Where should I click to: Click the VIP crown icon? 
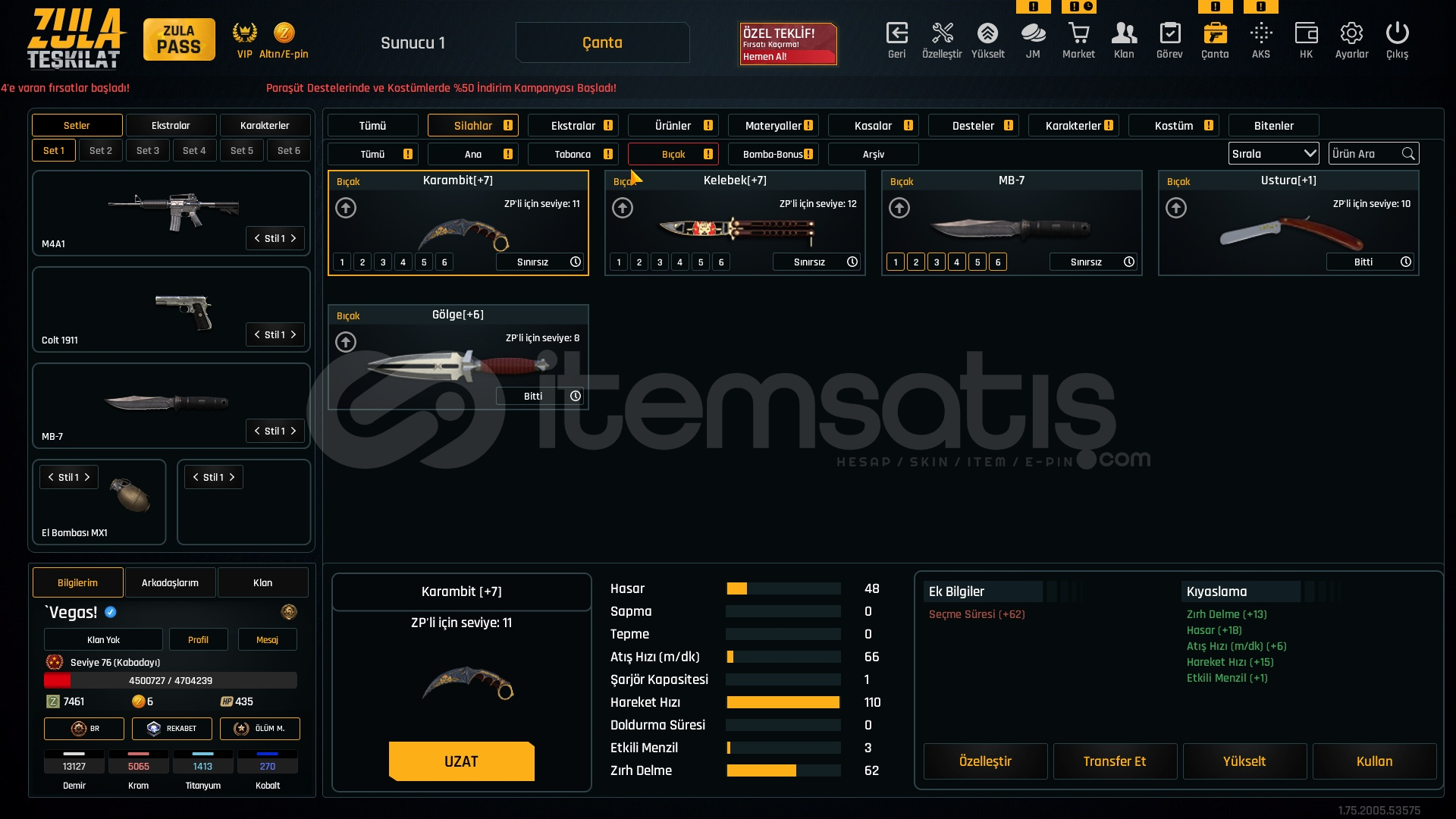tap(244, 33)
